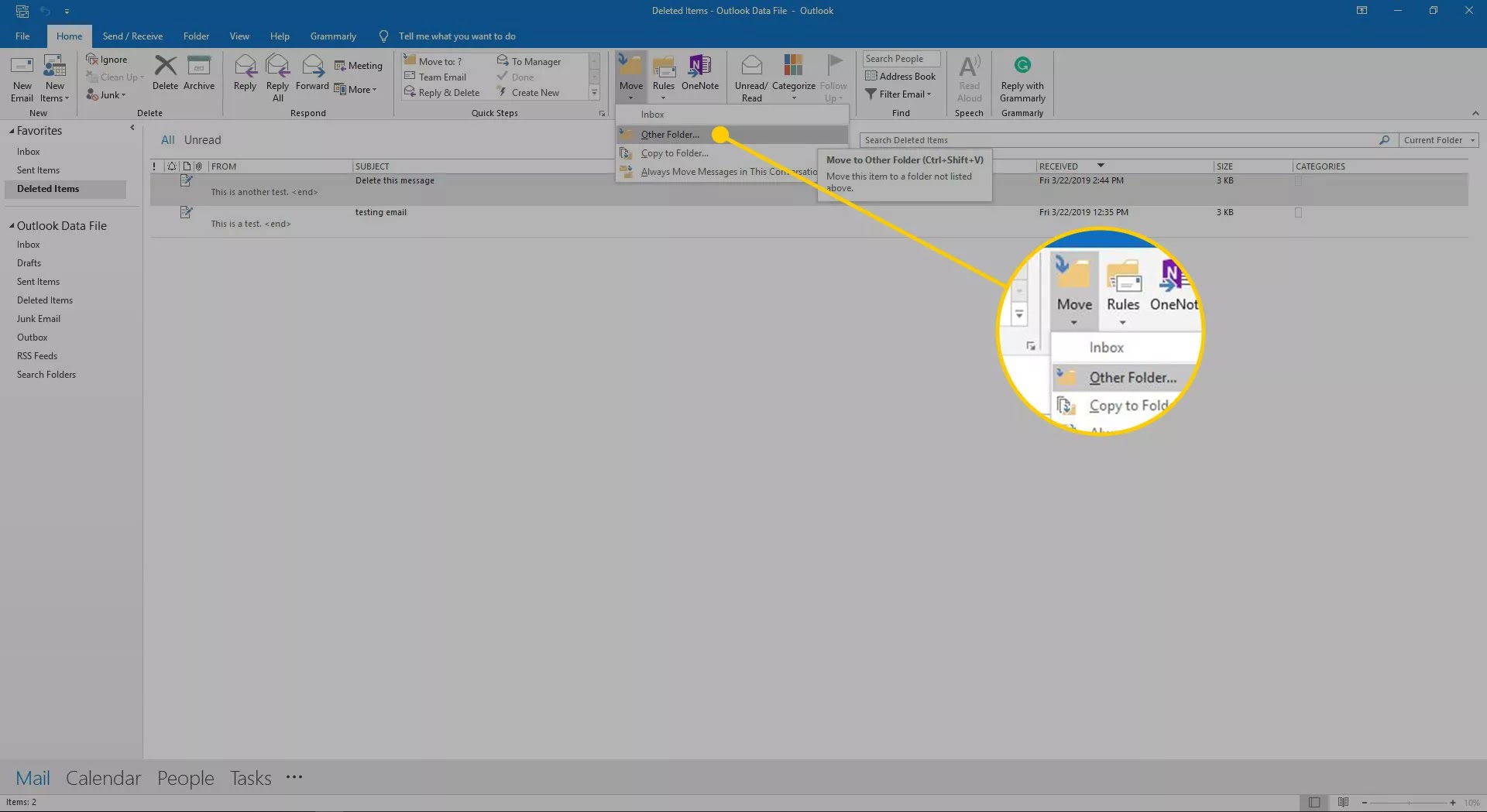1487x812 pixels.
Task: Switch to Normal view icon in status bar
Action: (x=1314, y=803)
